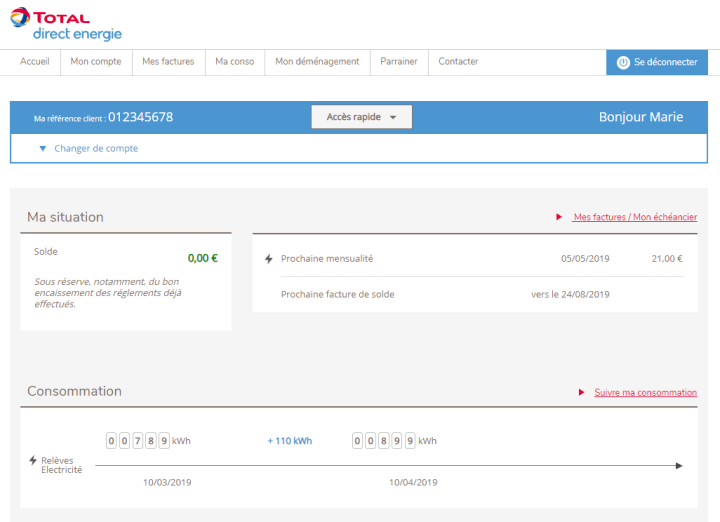Screen dimensions: 720x522
Task: Click the red arrow before Suivre ma consommation
Action: point(581,392)
